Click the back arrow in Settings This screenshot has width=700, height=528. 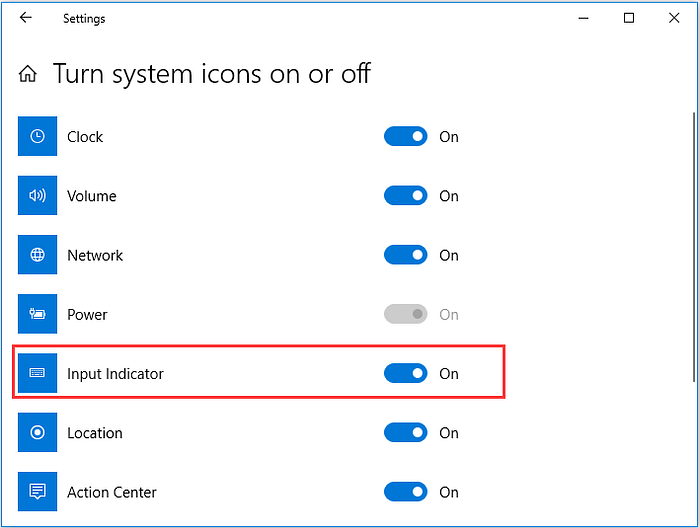click(x=26, y=17)
